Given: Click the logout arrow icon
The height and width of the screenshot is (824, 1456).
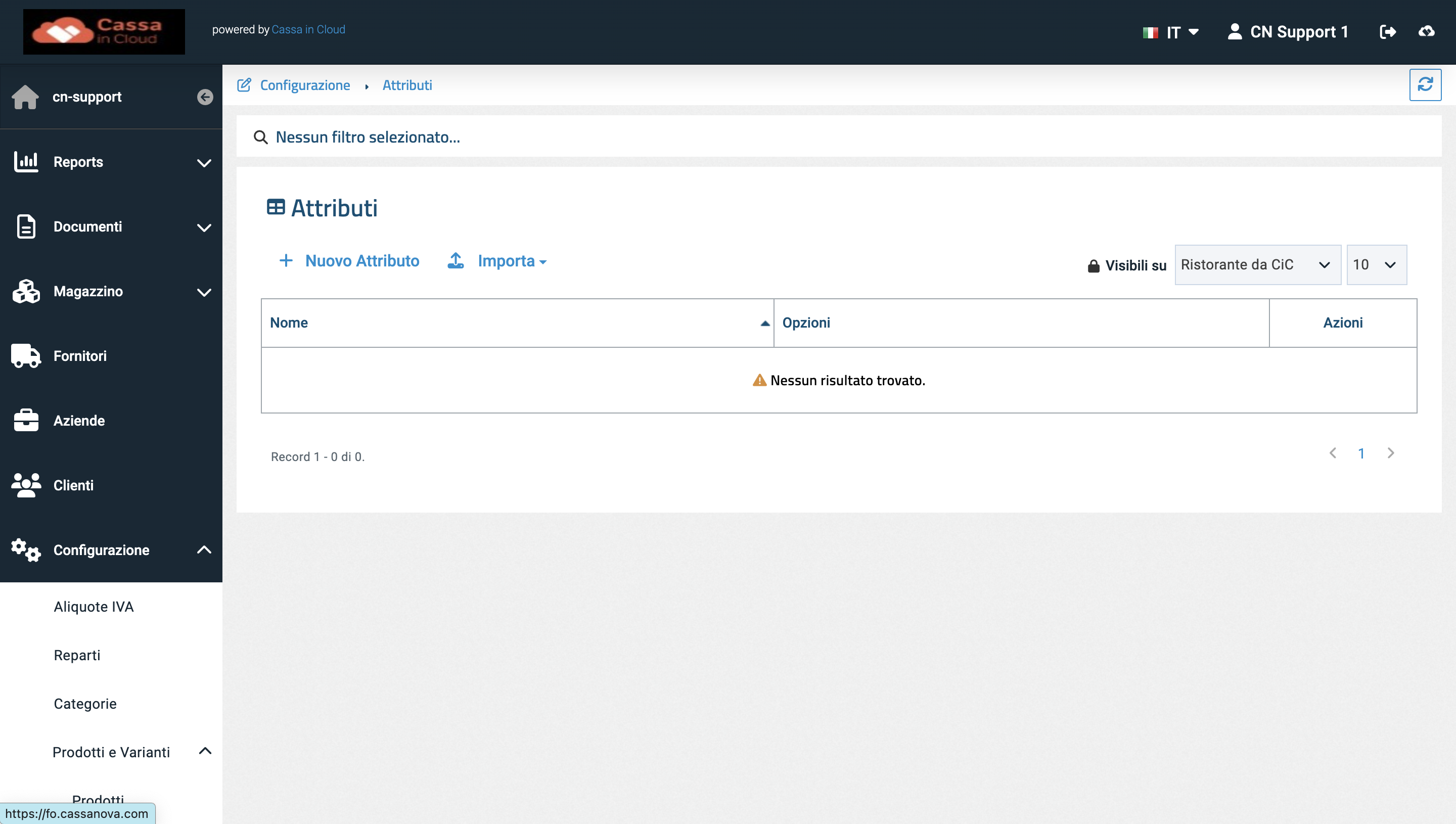Looking at the screenshot, I should [1388, 32].
